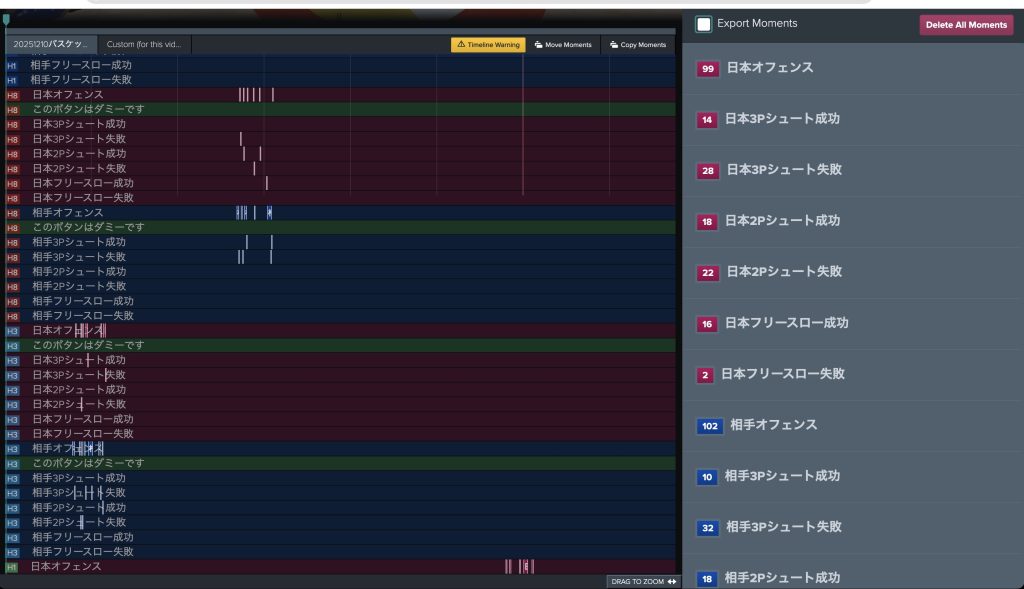Expand the 日本2Pシュート失敗 moments list entry
The image size is (1024, 589).
[x=784, y=272]
